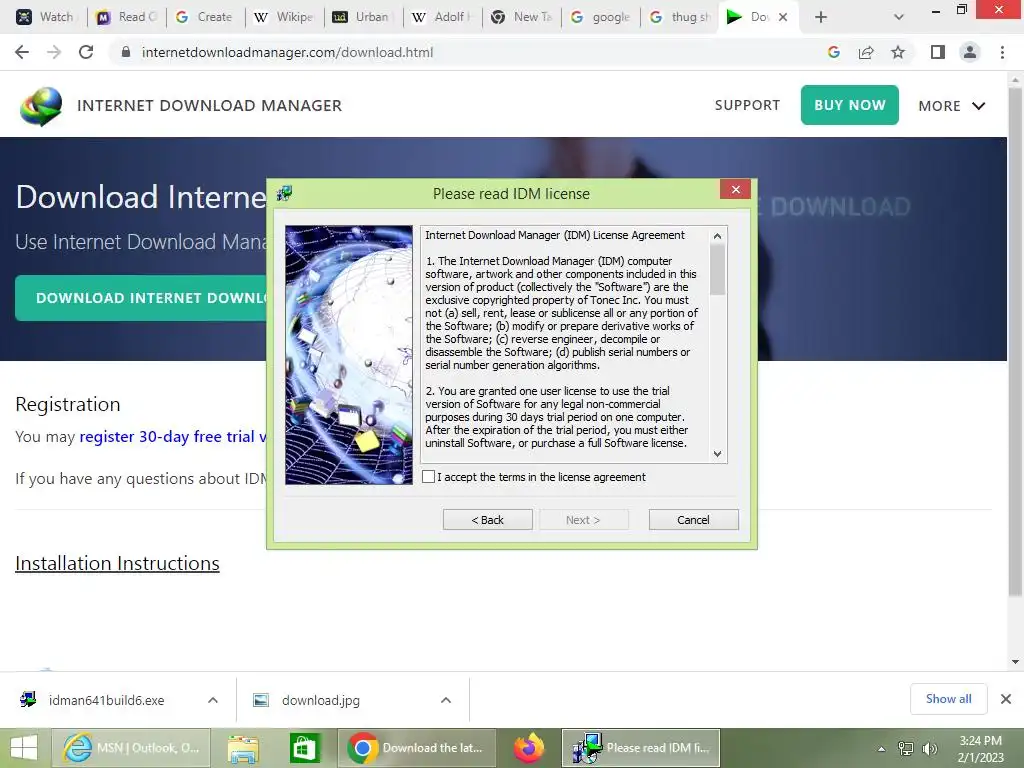The width and height of the screenshot is (1024, 768).
Task: Click the share page icon in address bar
Action: point(866,52)
